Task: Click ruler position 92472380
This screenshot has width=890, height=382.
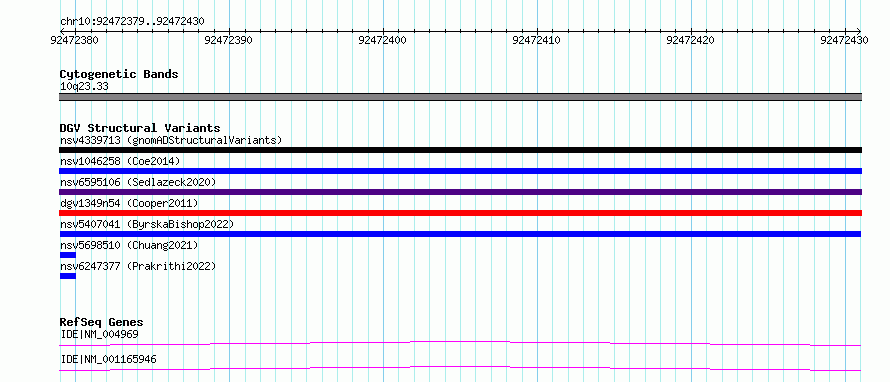Action: tap(75, 40)
